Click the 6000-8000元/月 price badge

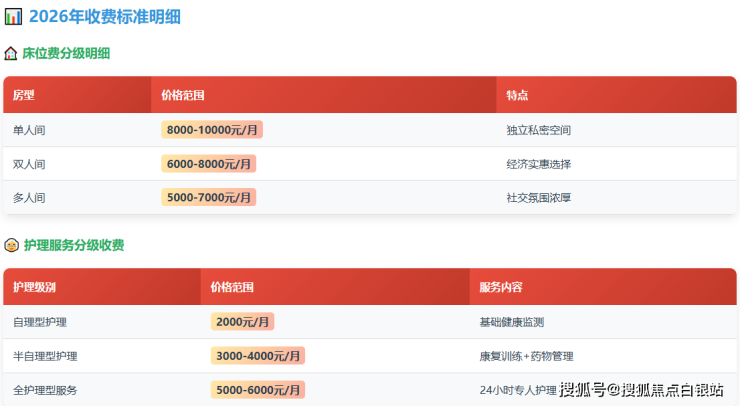point(209,164)
